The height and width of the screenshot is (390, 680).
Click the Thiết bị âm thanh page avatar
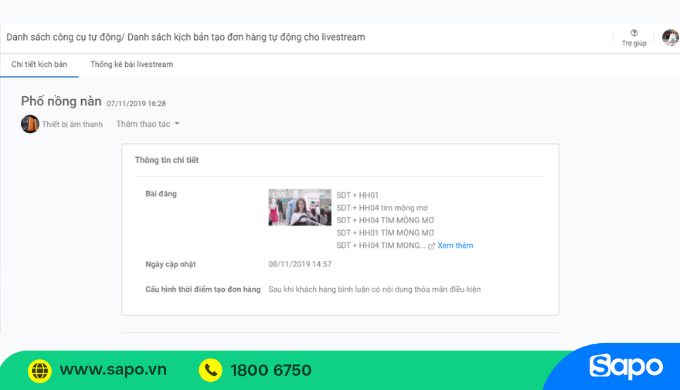click(30, 124)
